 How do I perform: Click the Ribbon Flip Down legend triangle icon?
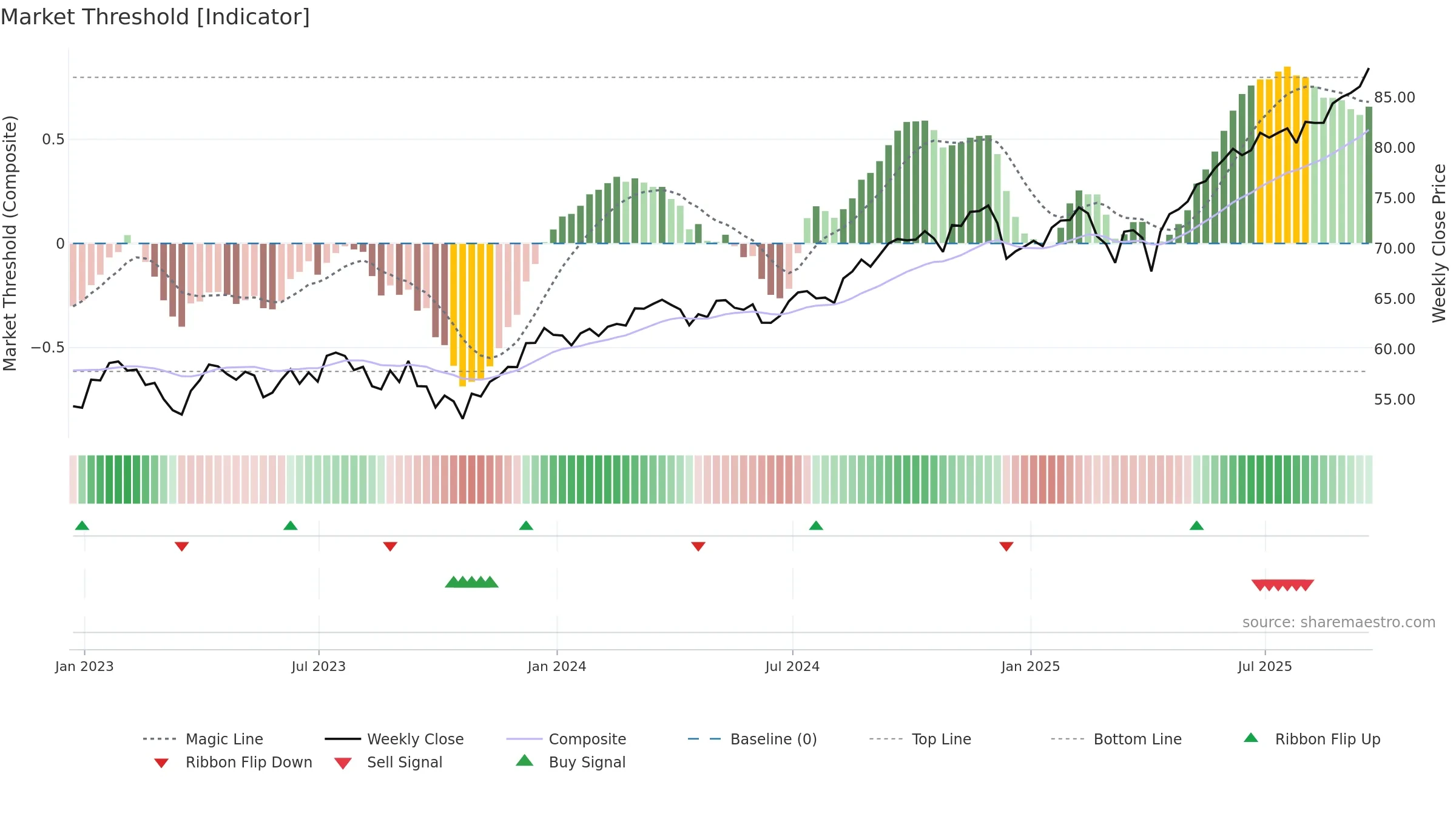161,763
